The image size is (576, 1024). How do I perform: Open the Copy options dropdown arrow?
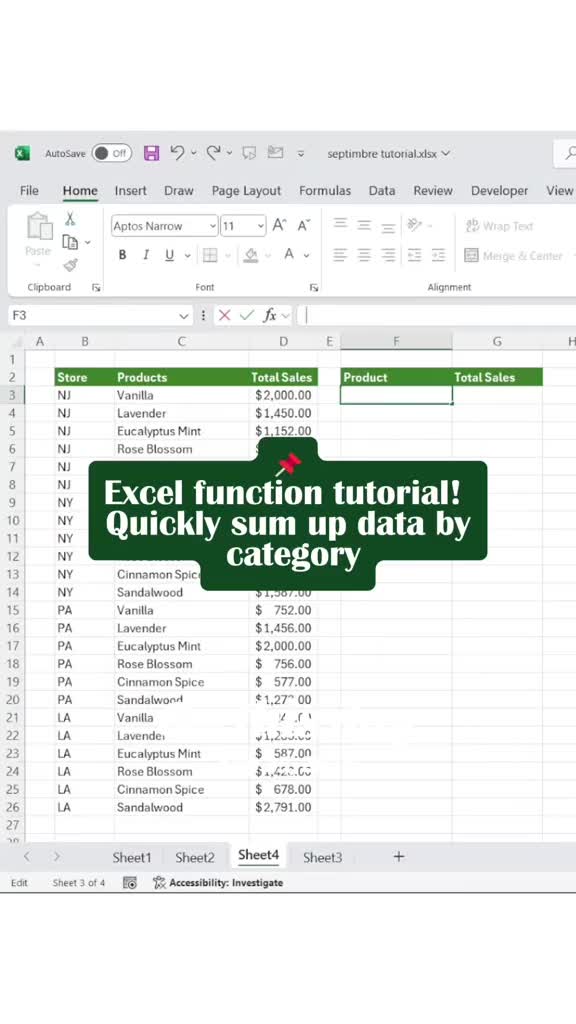[88, 242]
